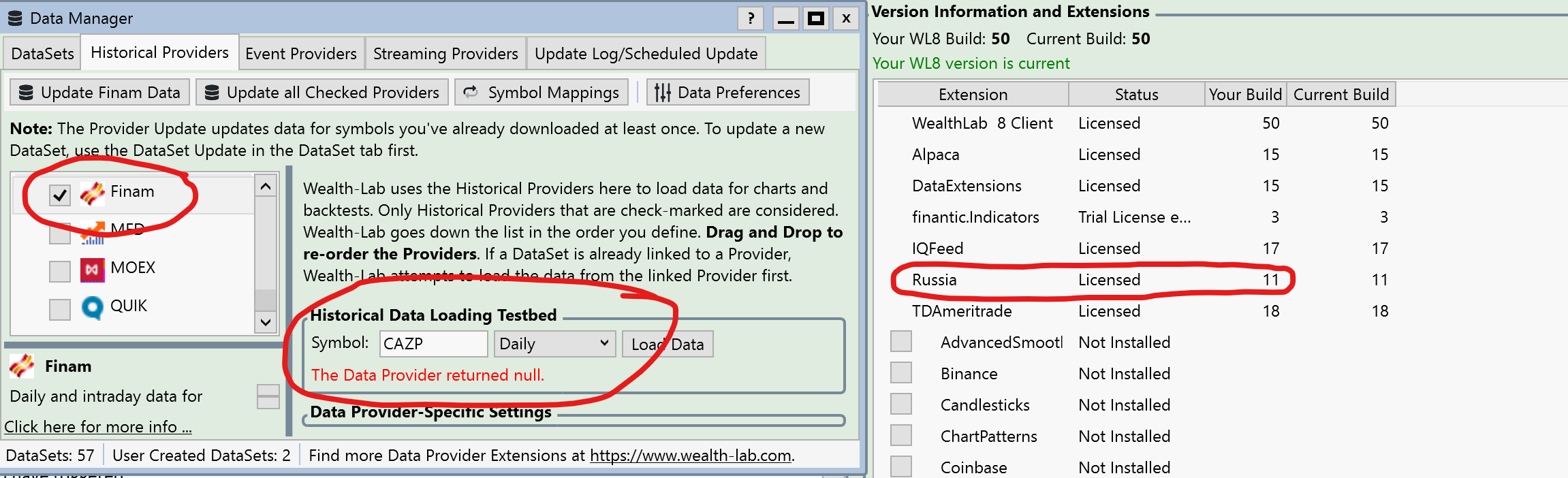Click Update all Checked Providers button
The width and height of the screenshot is (1568, 478).
[322, 92]
